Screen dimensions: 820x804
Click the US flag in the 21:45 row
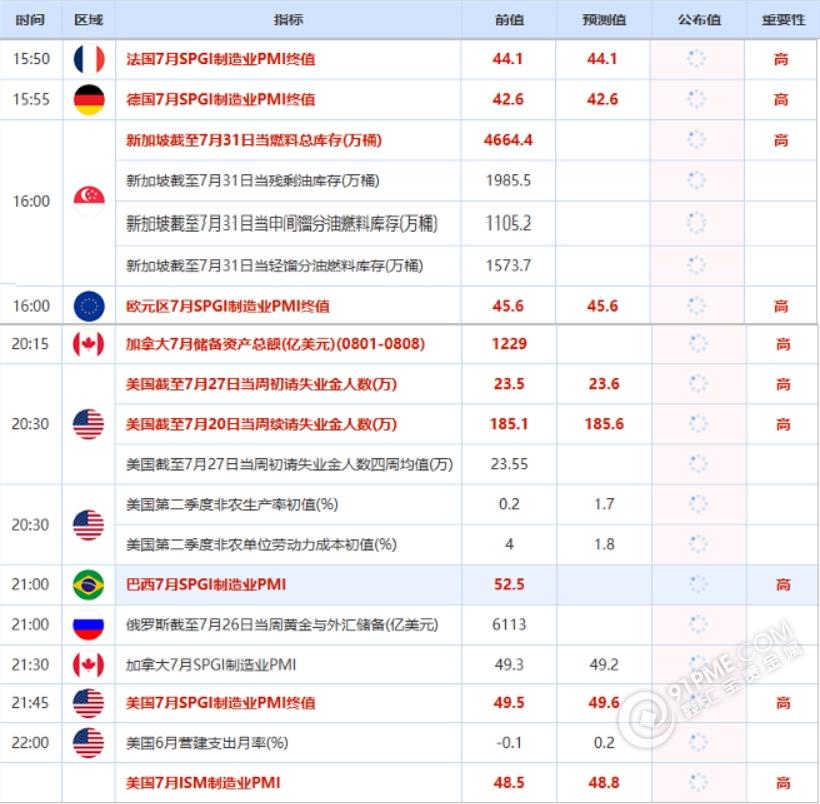click(88, 703)
